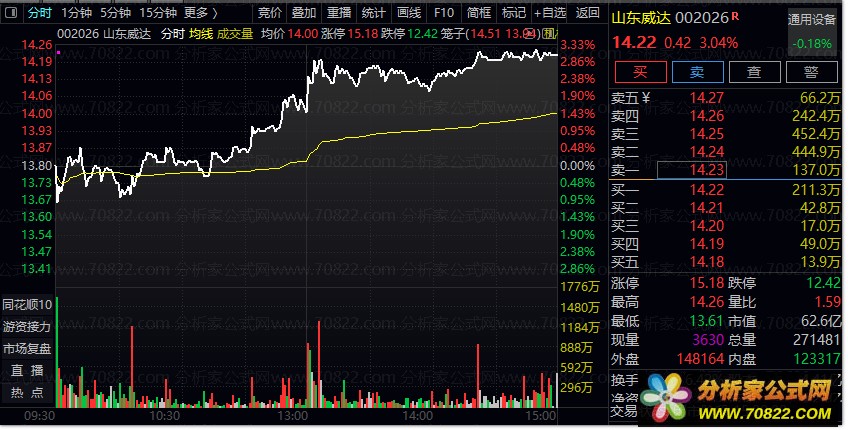Switch to the 分时 tab
The width and height of the screenshot is (848, 430).
tap(39, 12)
